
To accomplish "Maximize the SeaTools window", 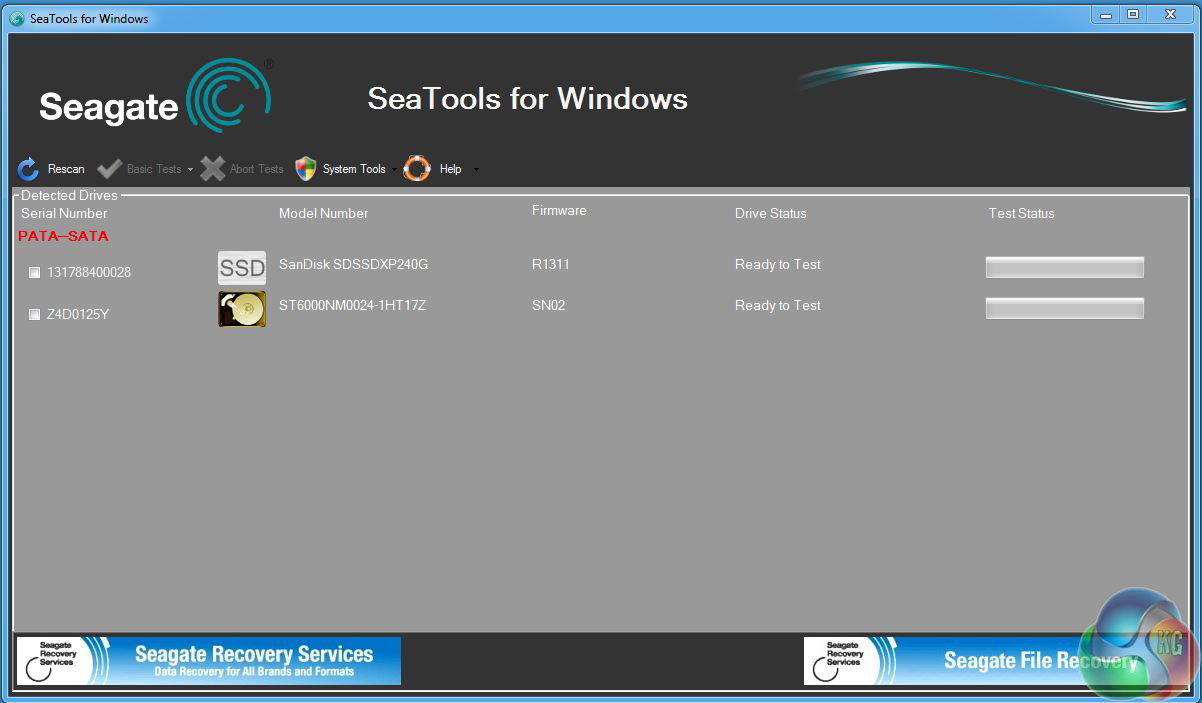I will pos(1133,14).
